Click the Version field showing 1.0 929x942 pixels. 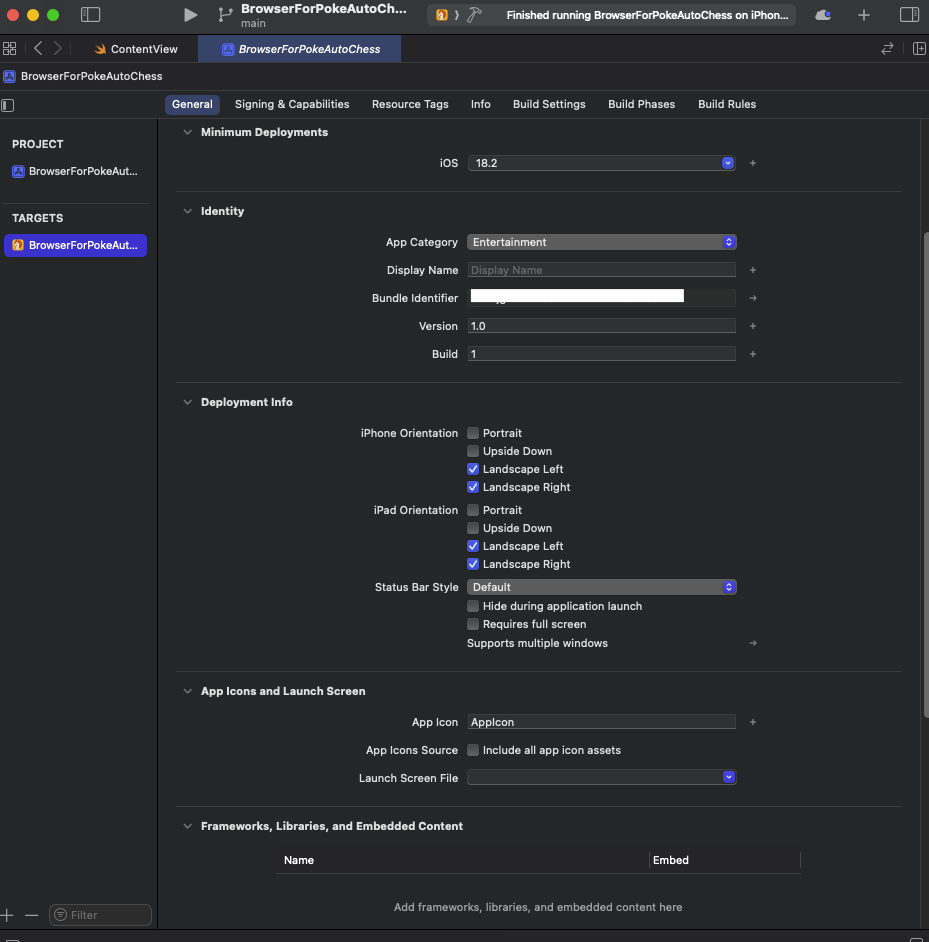click(x=602, y=326)
